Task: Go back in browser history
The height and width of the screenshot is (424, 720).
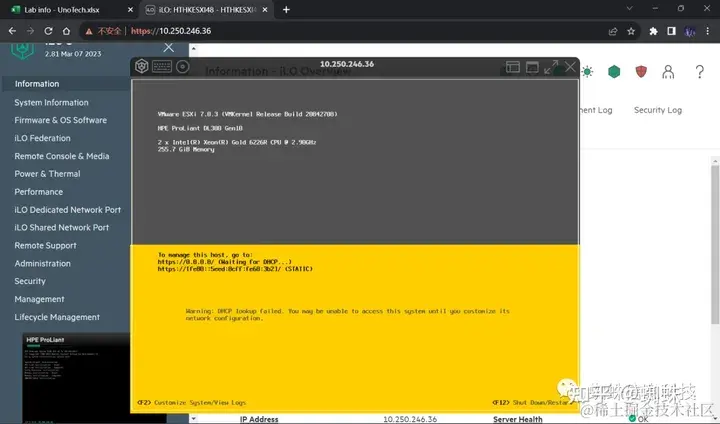Action: pos(12,31)
